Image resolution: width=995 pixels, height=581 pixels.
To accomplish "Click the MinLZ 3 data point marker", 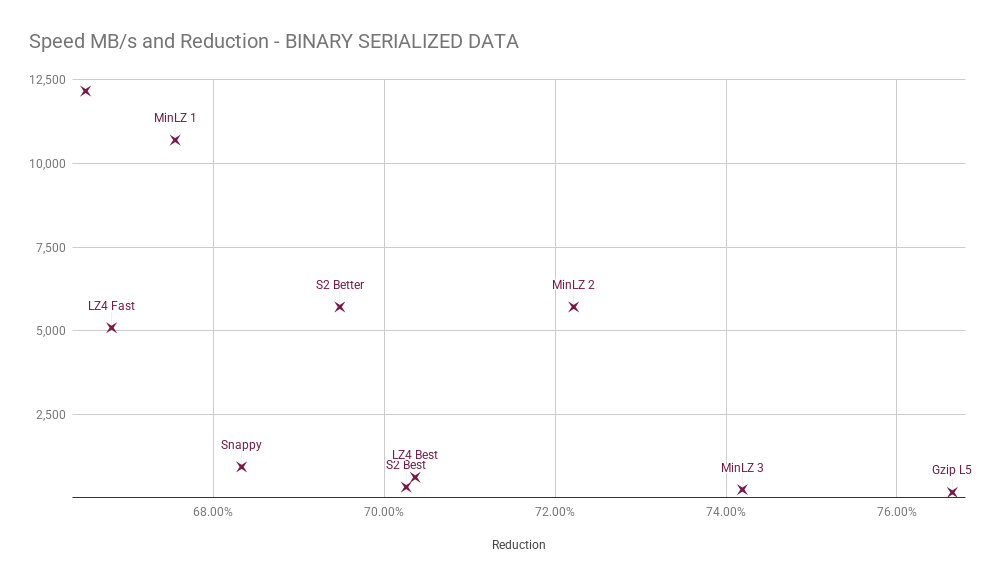I will pos(742,490).
